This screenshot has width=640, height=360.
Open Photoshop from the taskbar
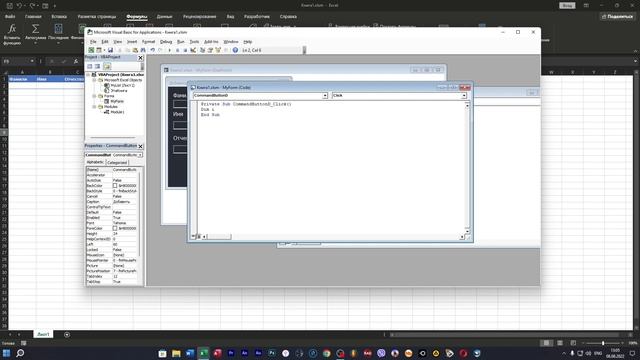(272, 353)
